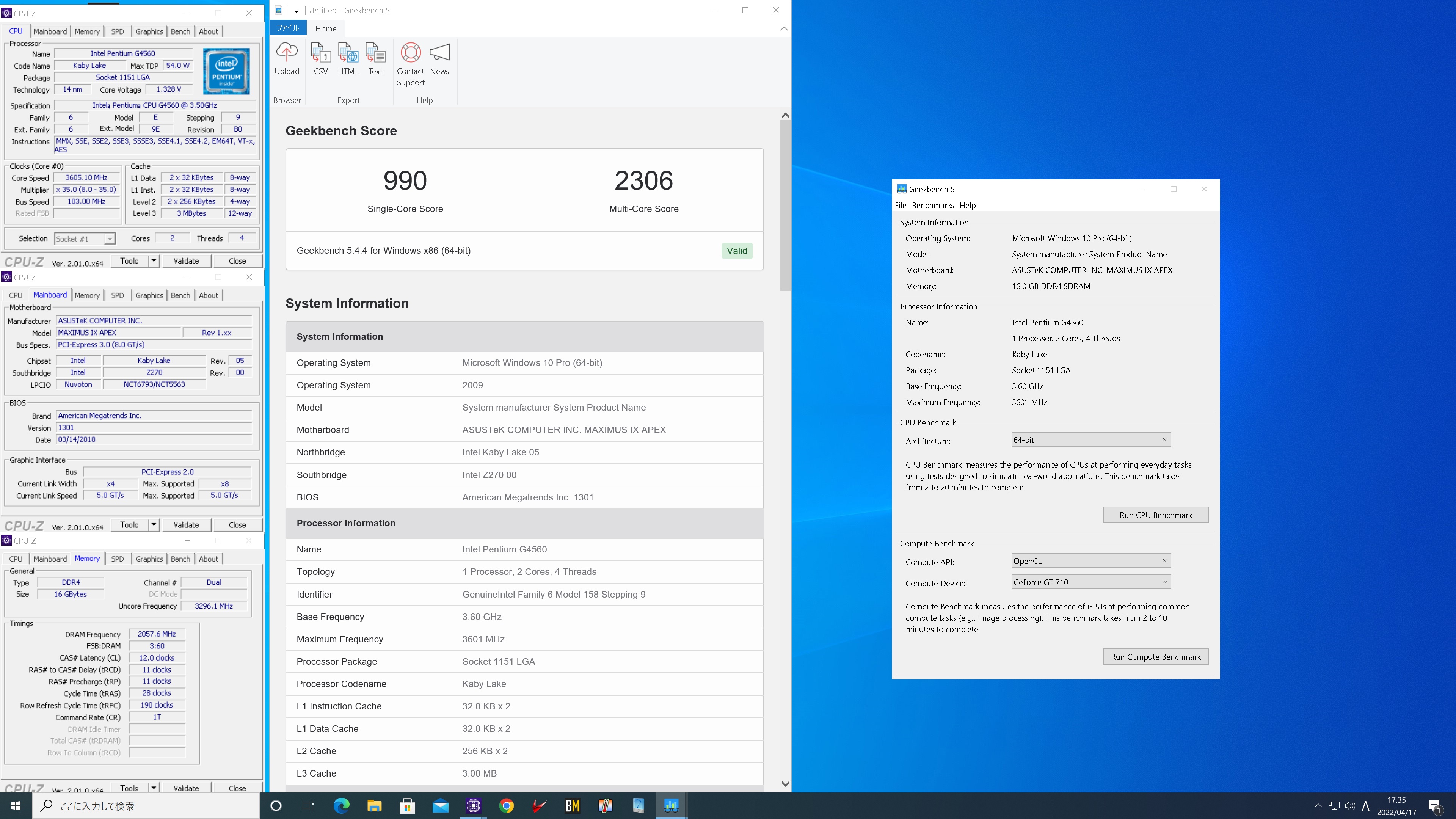Open the Architecture 64-bit dropdown
Image resolution: width=1456 pixels, height=819 pixels.
pos(1090,440)
